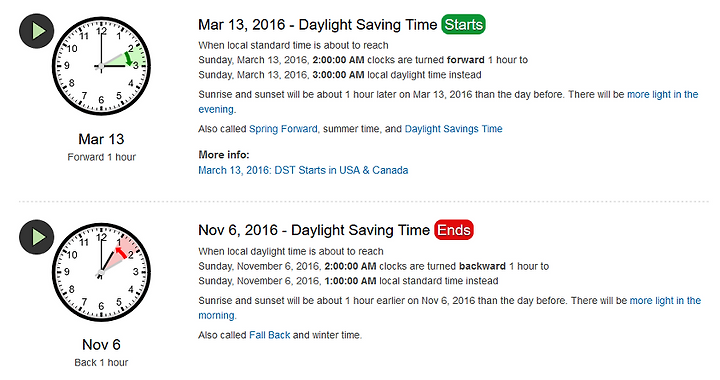Click the Mar 13 label under clock
The height and width of the screenshot is (380, 720).
pos(101,139)
